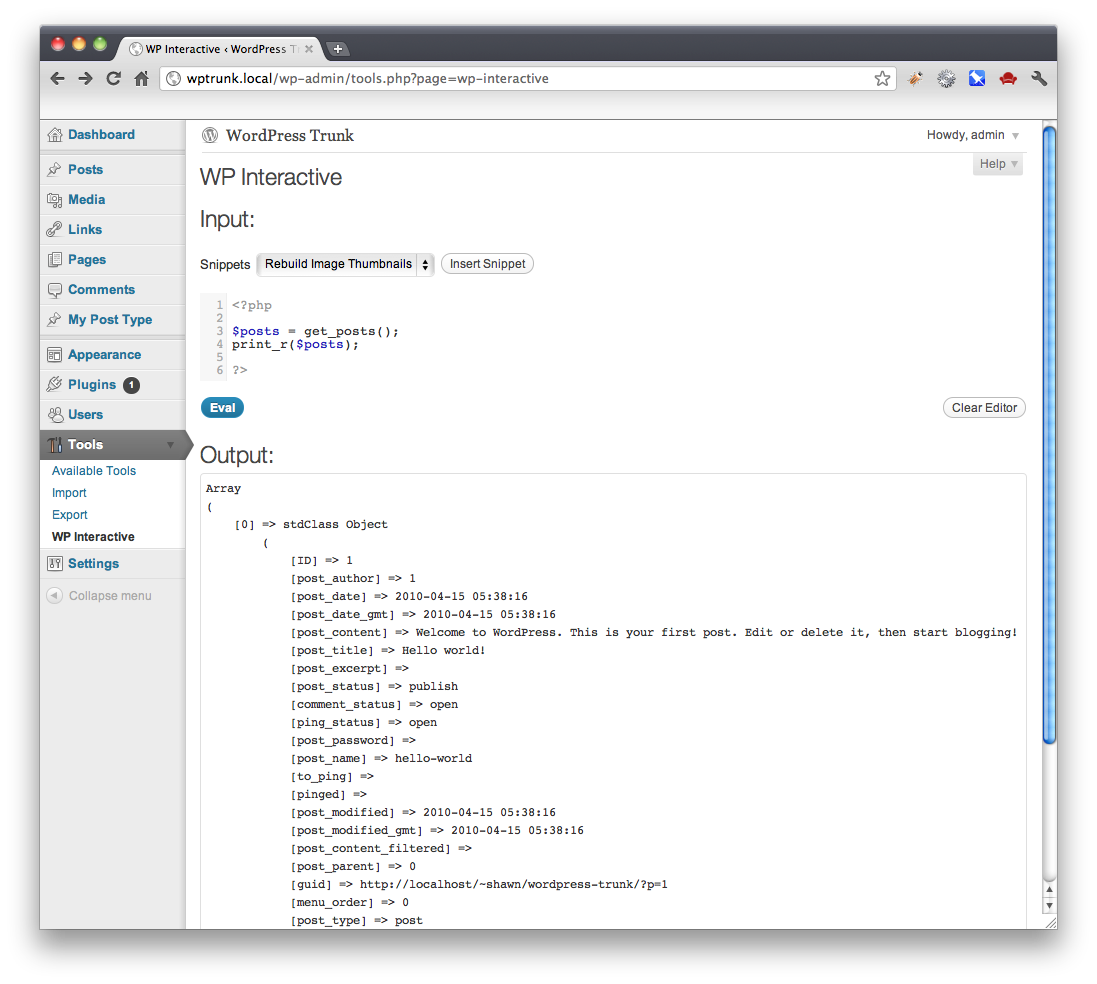Open the Snippets dropdown selector

point(346,264)
